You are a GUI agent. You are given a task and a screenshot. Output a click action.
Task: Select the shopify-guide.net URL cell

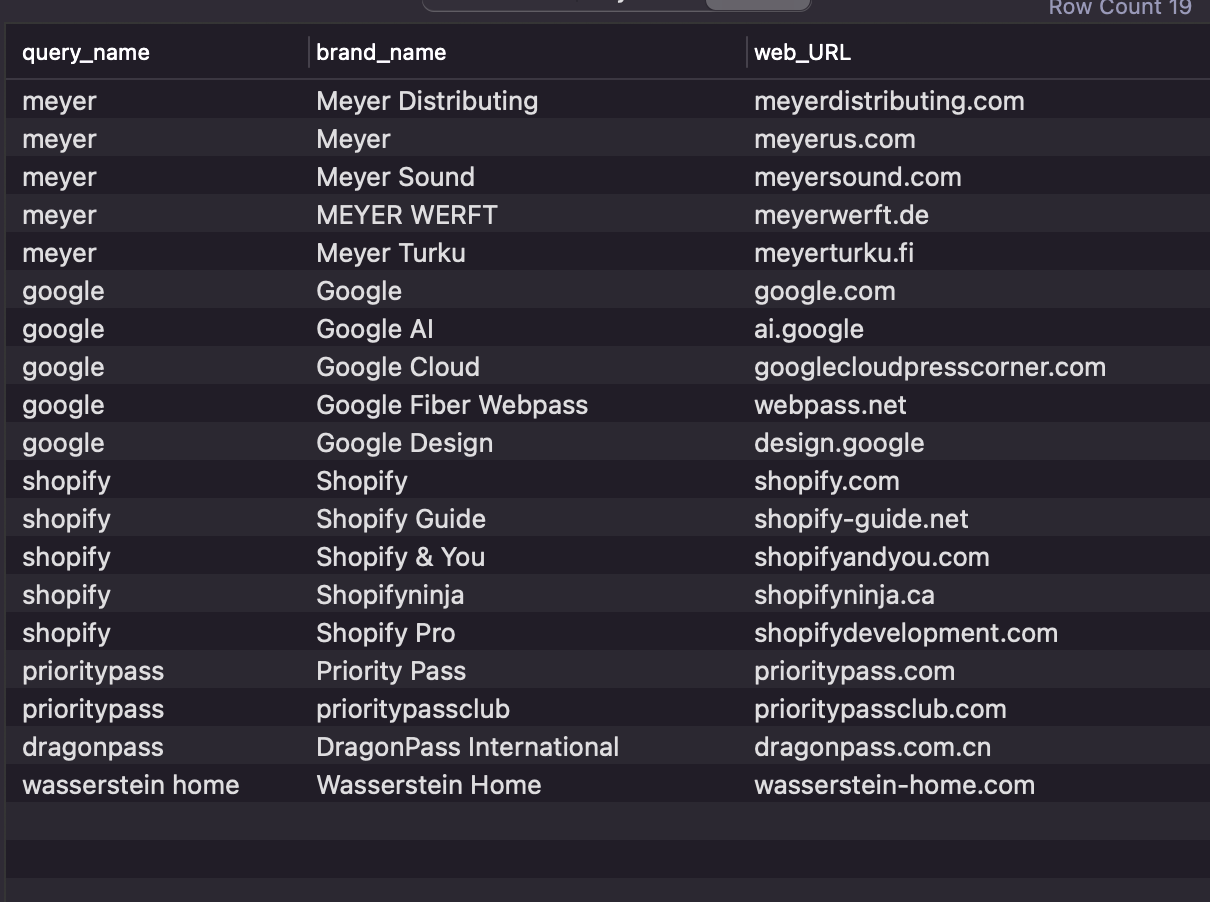[860, 519]
